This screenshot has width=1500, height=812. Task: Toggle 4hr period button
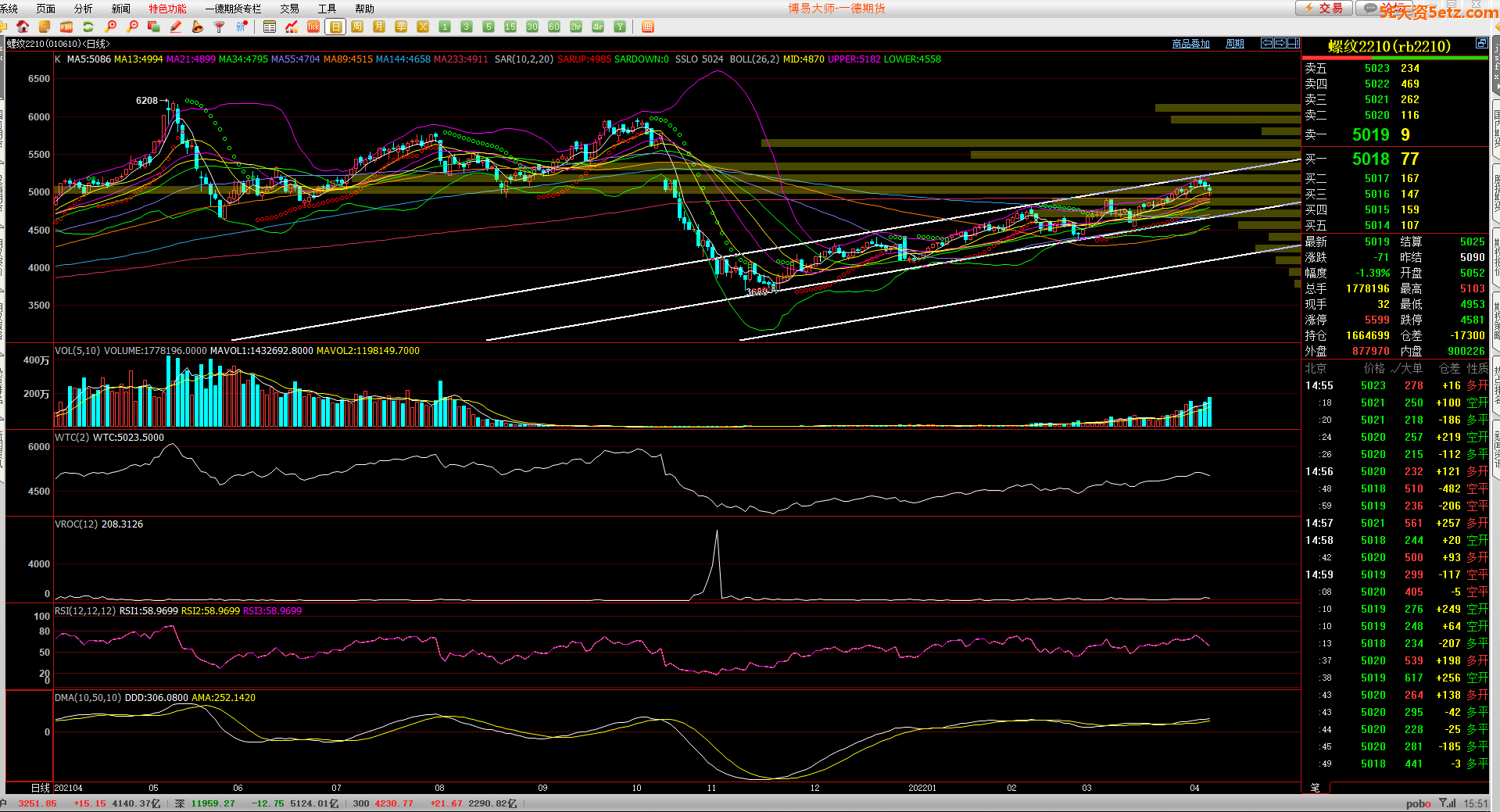point(598,27)
